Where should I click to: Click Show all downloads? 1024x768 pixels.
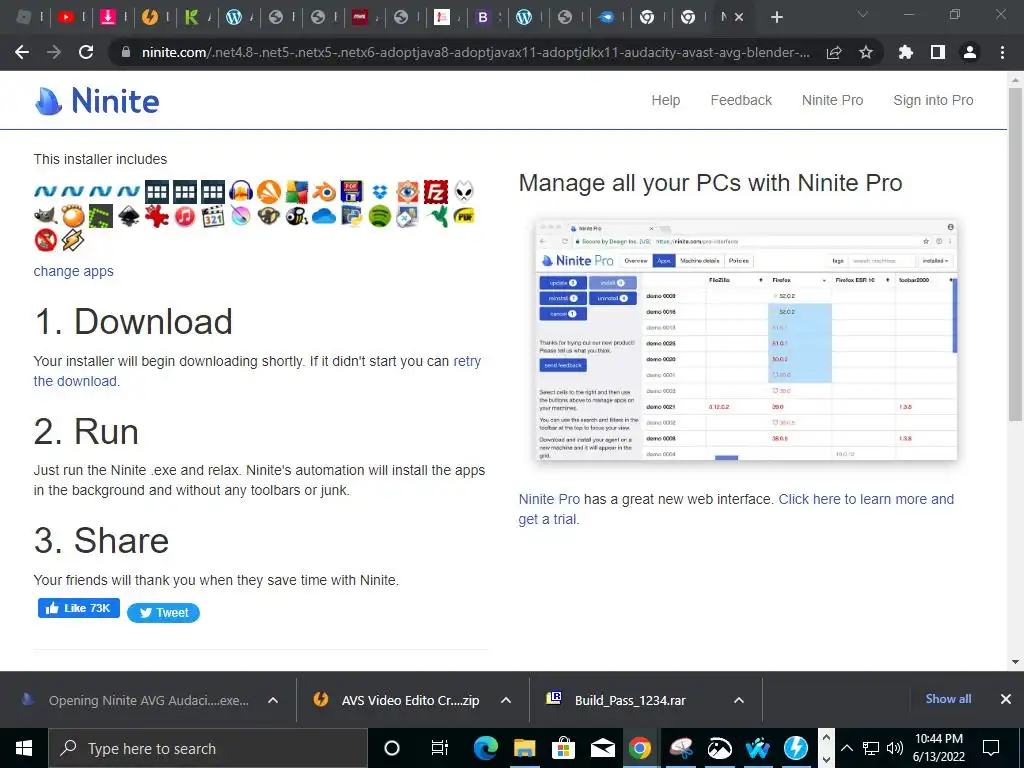(x=948, y=699)
